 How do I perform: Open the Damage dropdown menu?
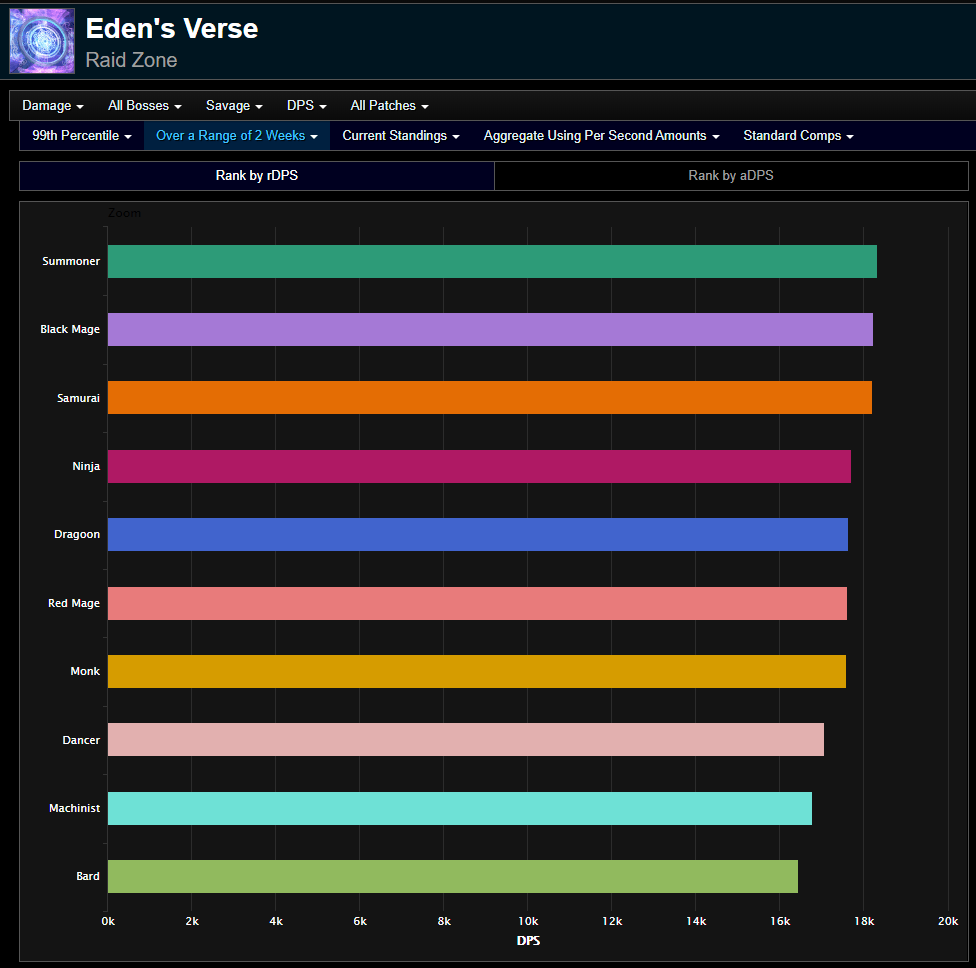(52, 106)
